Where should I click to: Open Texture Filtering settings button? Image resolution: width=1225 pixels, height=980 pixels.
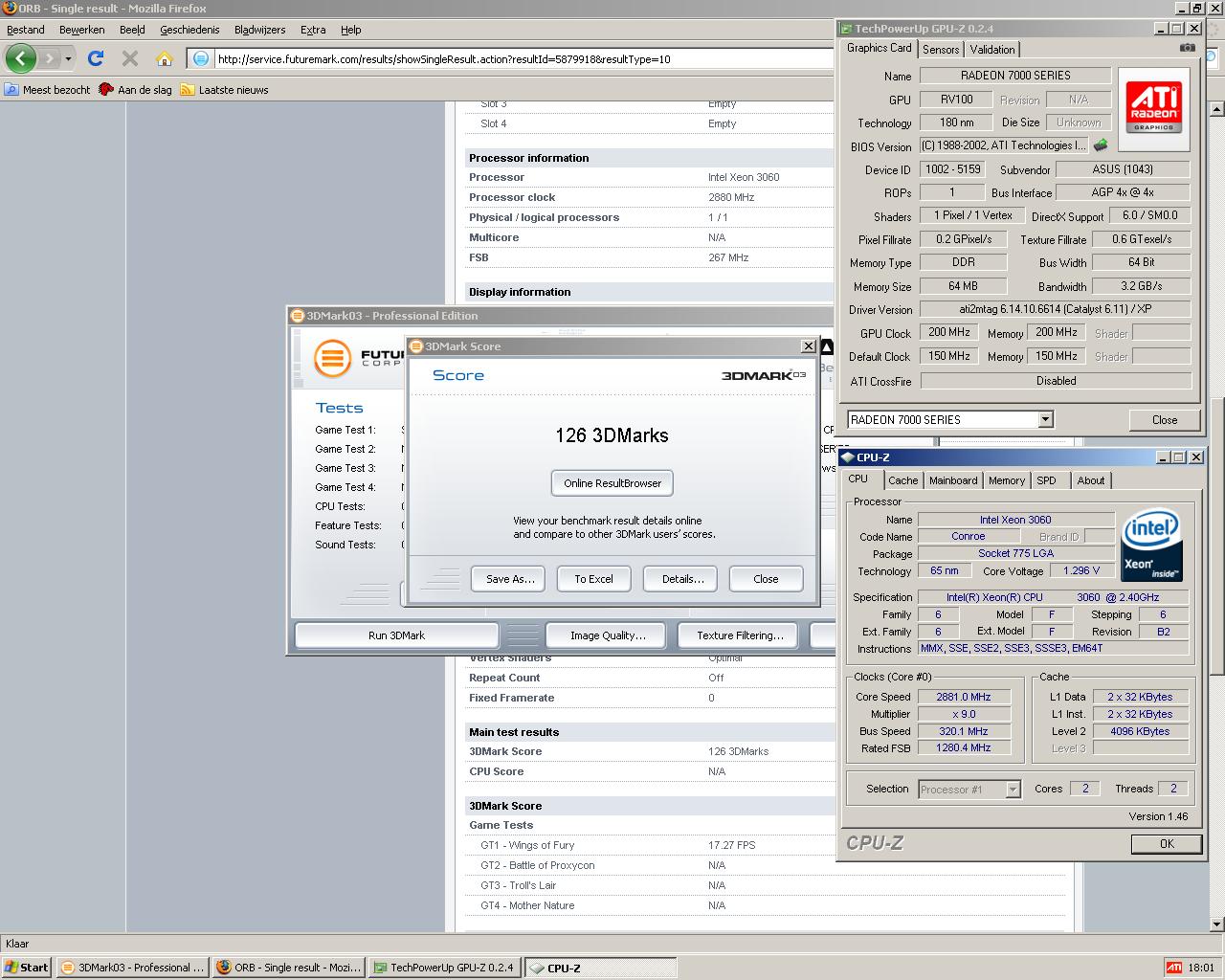[x=740, y=635]
